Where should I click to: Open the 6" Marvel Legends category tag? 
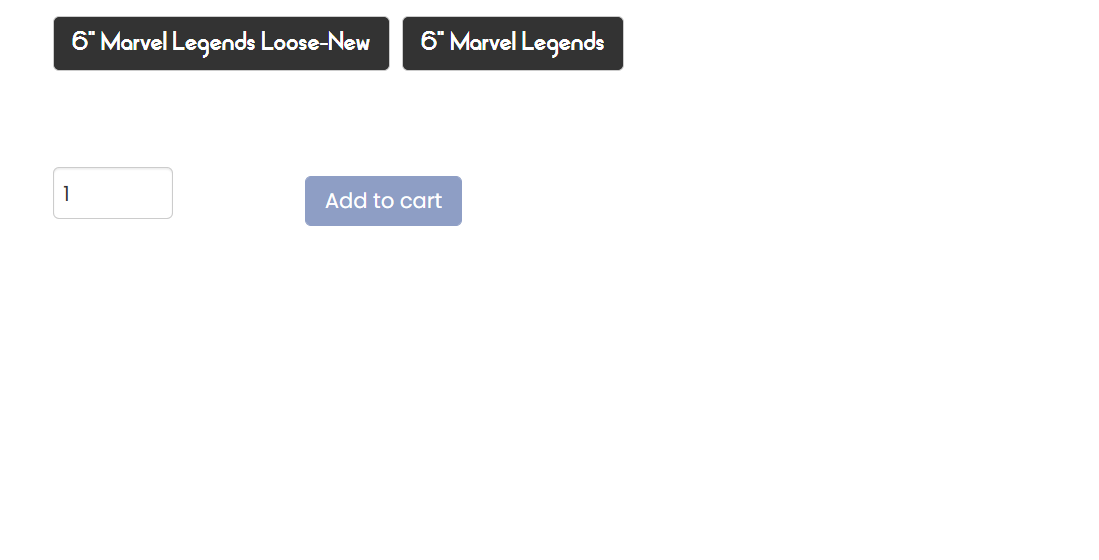click(x=512, y=43)
